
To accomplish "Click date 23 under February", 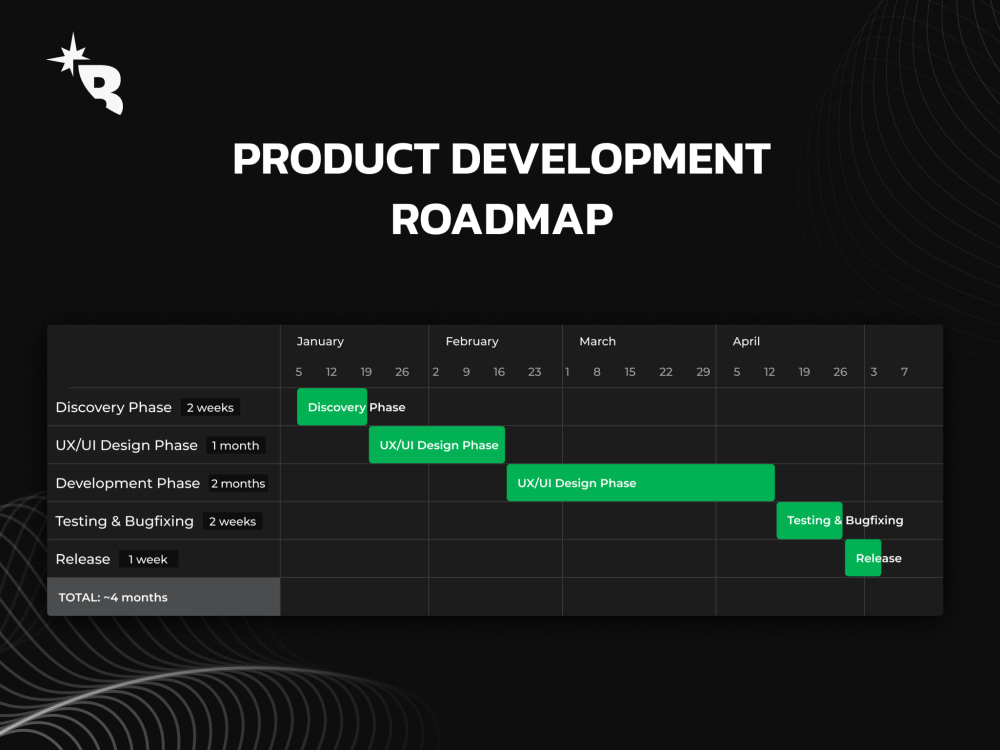I will tap(534, 372).
